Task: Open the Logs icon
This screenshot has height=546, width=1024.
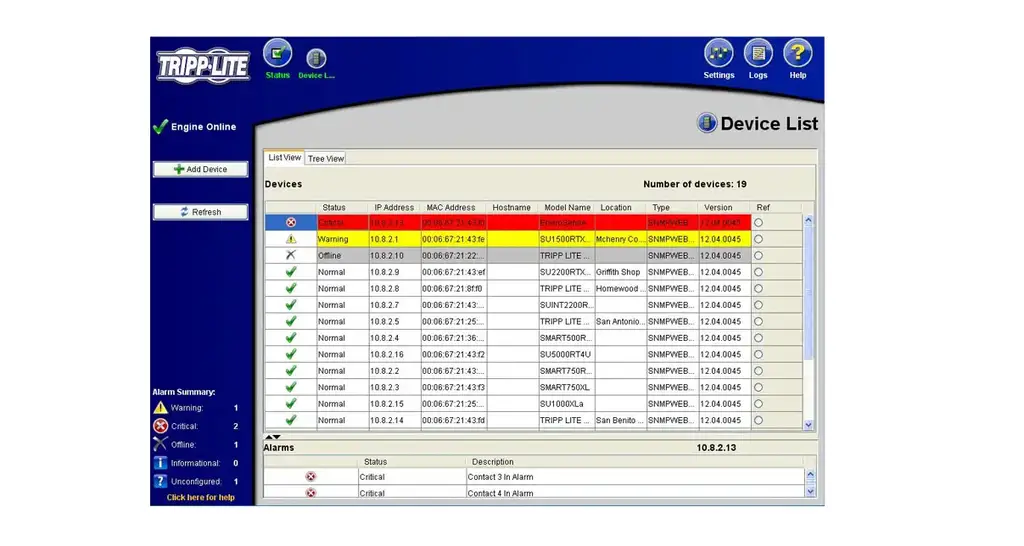Action: 758,54
